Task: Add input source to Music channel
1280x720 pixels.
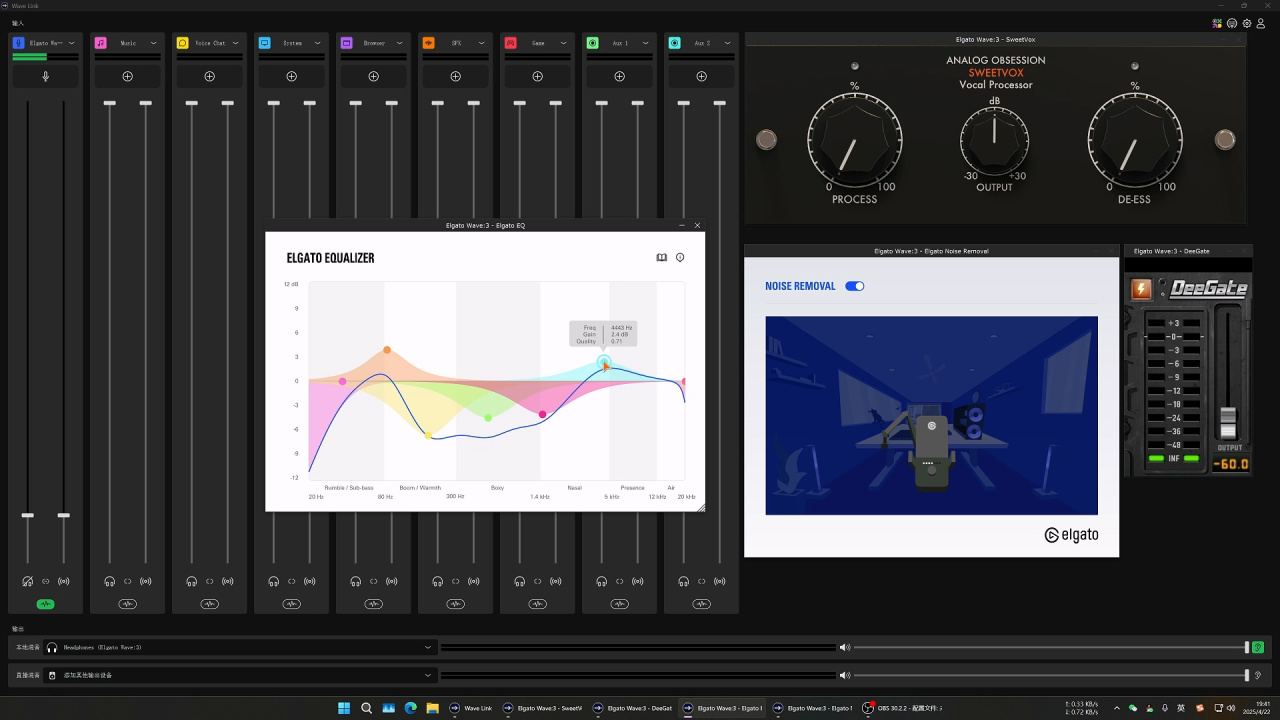Action: [127, 76]
